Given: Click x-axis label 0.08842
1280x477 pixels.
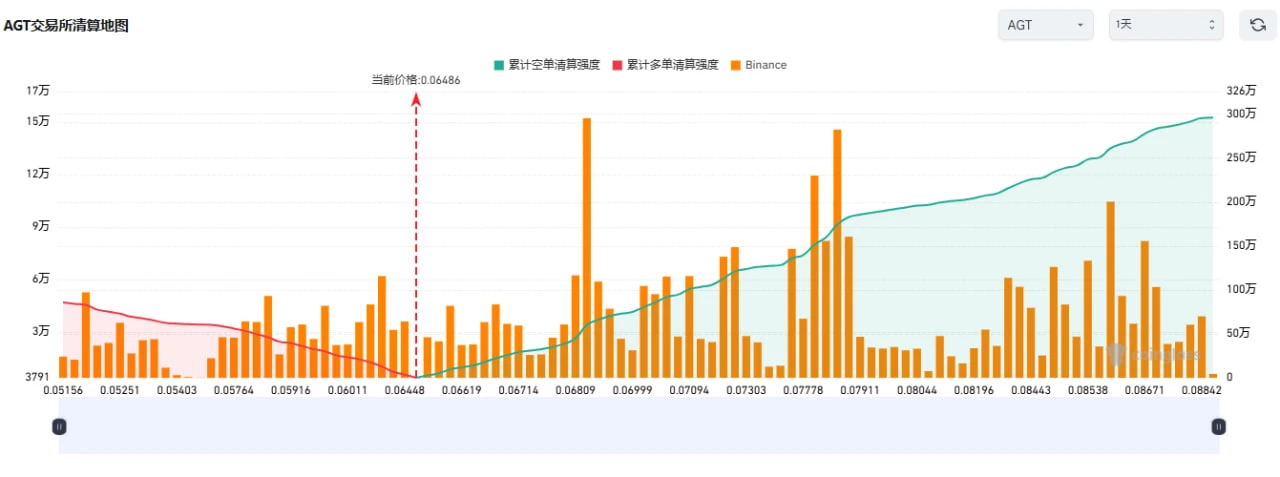Looking at the screenshot, I should pyautogui.click(x=1200, y=390).
